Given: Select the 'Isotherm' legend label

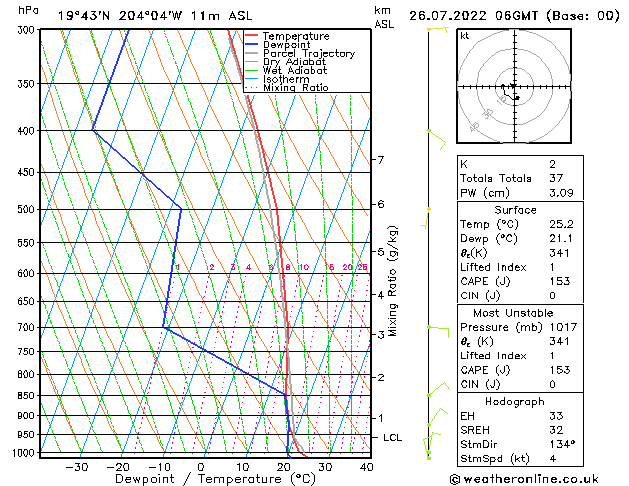Looking at the screenshot, I should tap(286, 79).
